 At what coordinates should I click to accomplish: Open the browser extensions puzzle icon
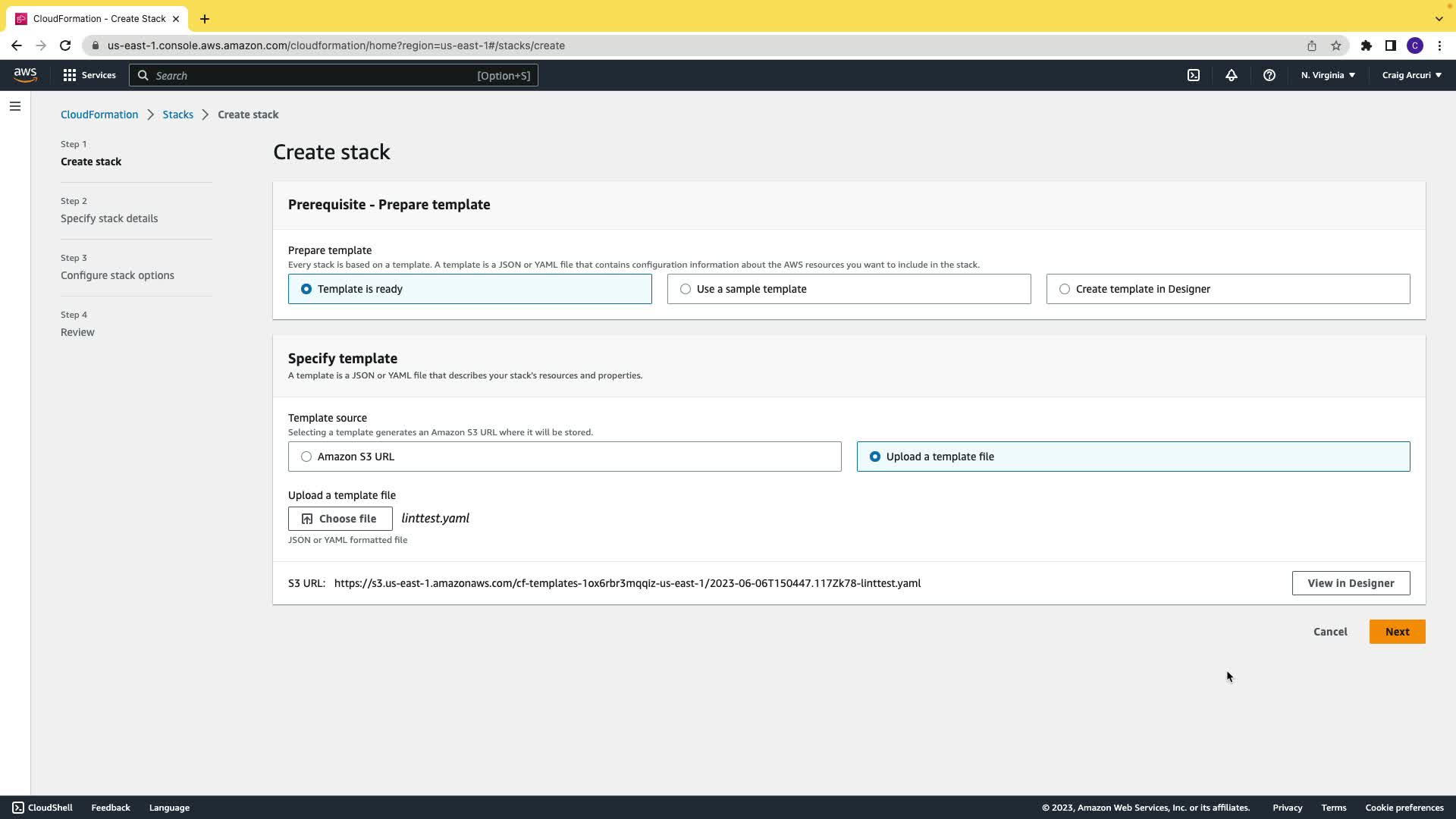tap(1367, 45)
